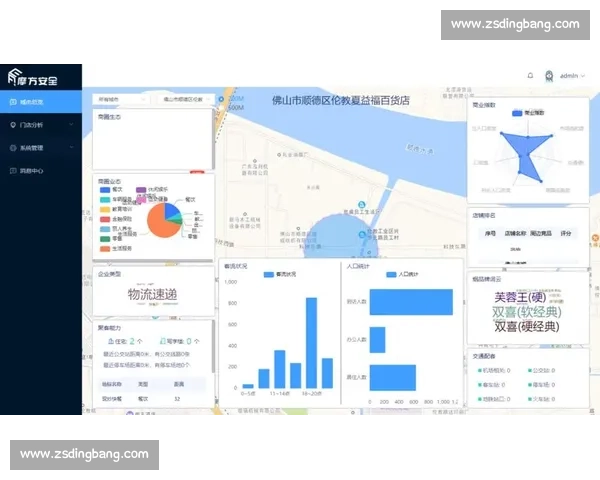
Task: Click the 双喜(硬经典) word cloud entry
Action: pos(527,327)
